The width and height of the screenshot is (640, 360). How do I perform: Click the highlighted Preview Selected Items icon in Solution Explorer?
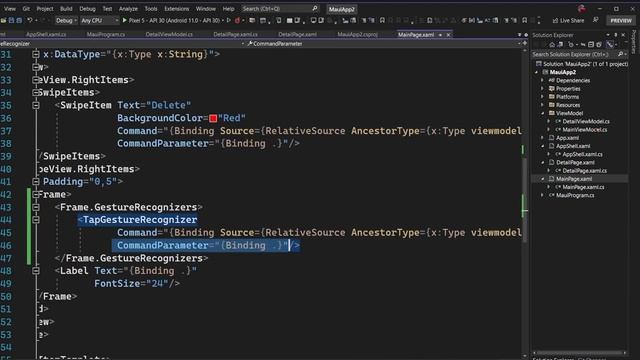tap(609, 44)
